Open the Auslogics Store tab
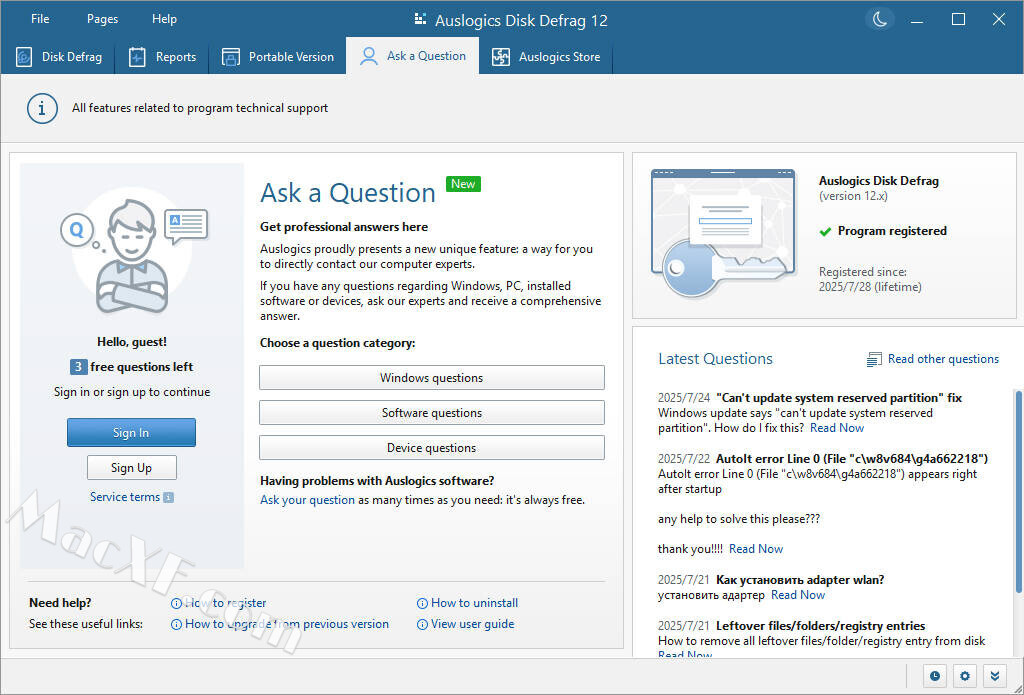Image resolution: width=1024 pixels, height=695 pixels. [x=546, y=57]
